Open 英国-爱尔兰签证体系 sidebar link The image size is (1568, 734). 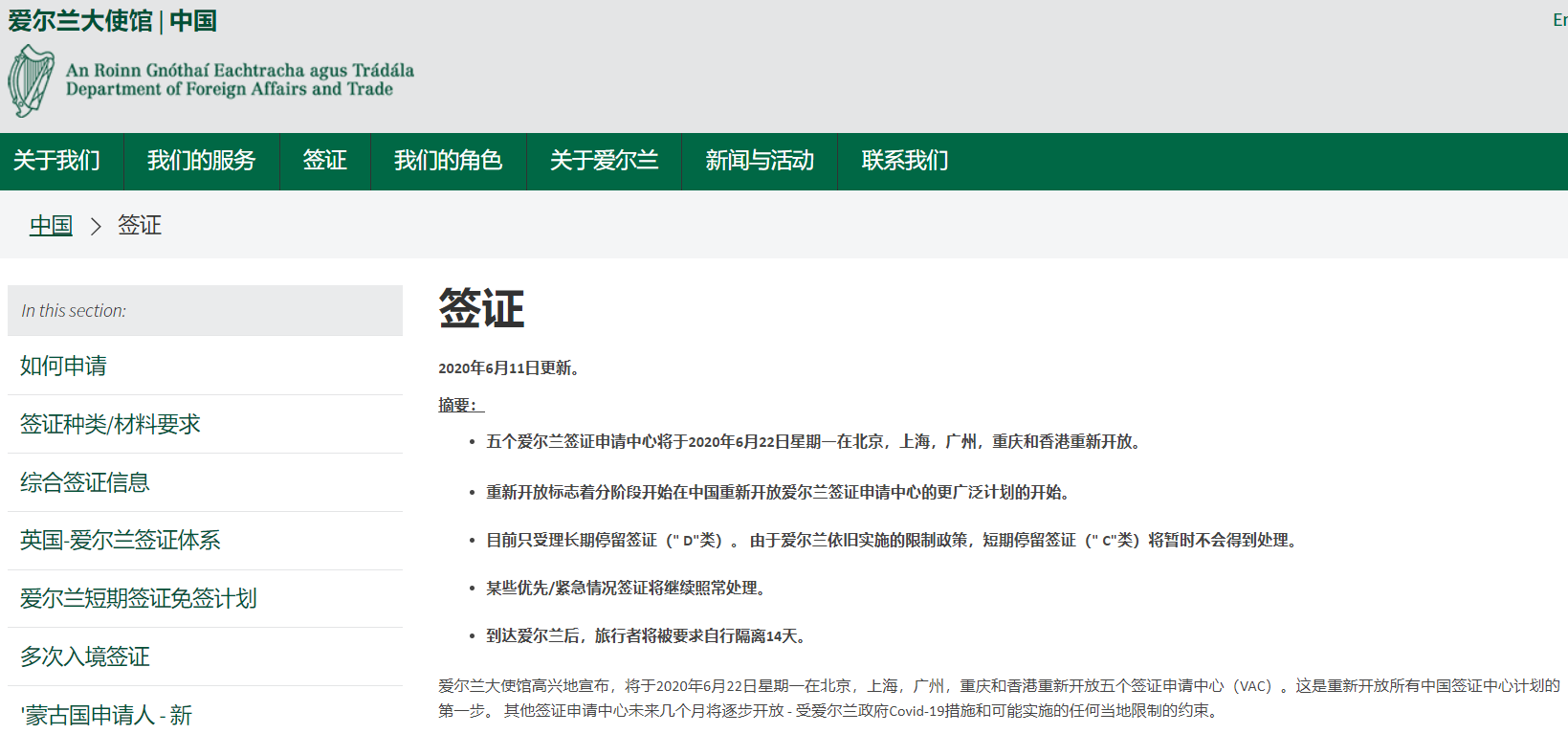click(x=121, y=541)
